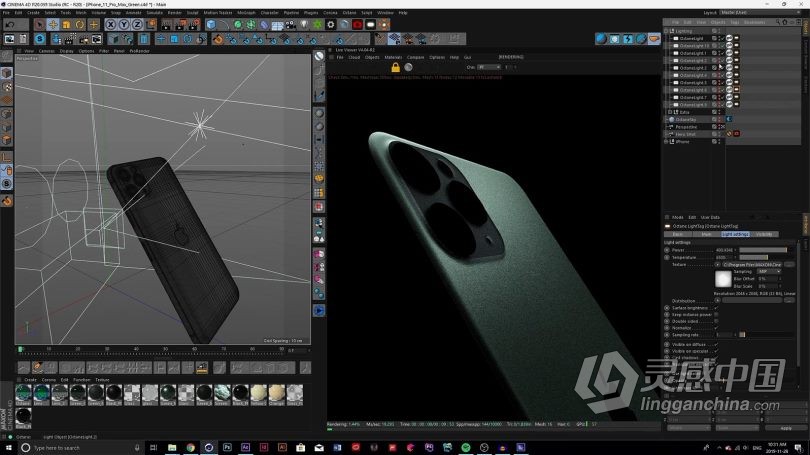Collapse the Lighting group in Object Manager
The image size is (810, 455).
coord(666,31)
